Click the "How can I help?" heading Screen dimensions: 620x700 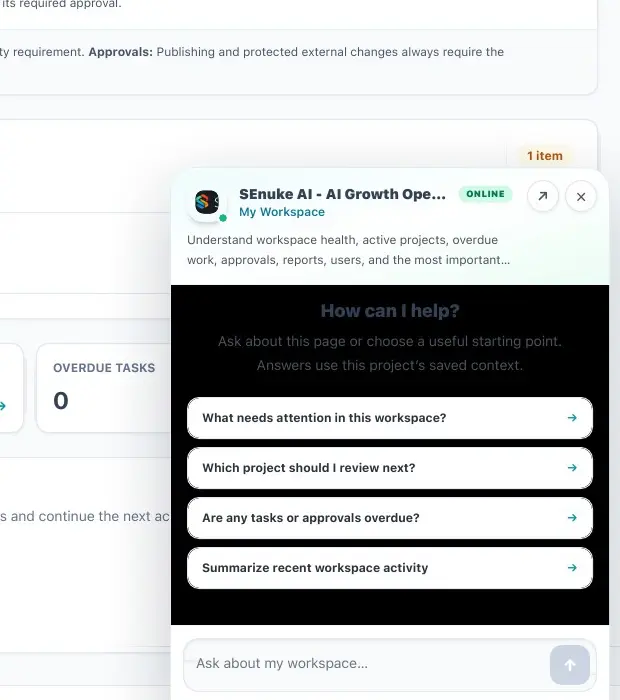pos(390,311)
